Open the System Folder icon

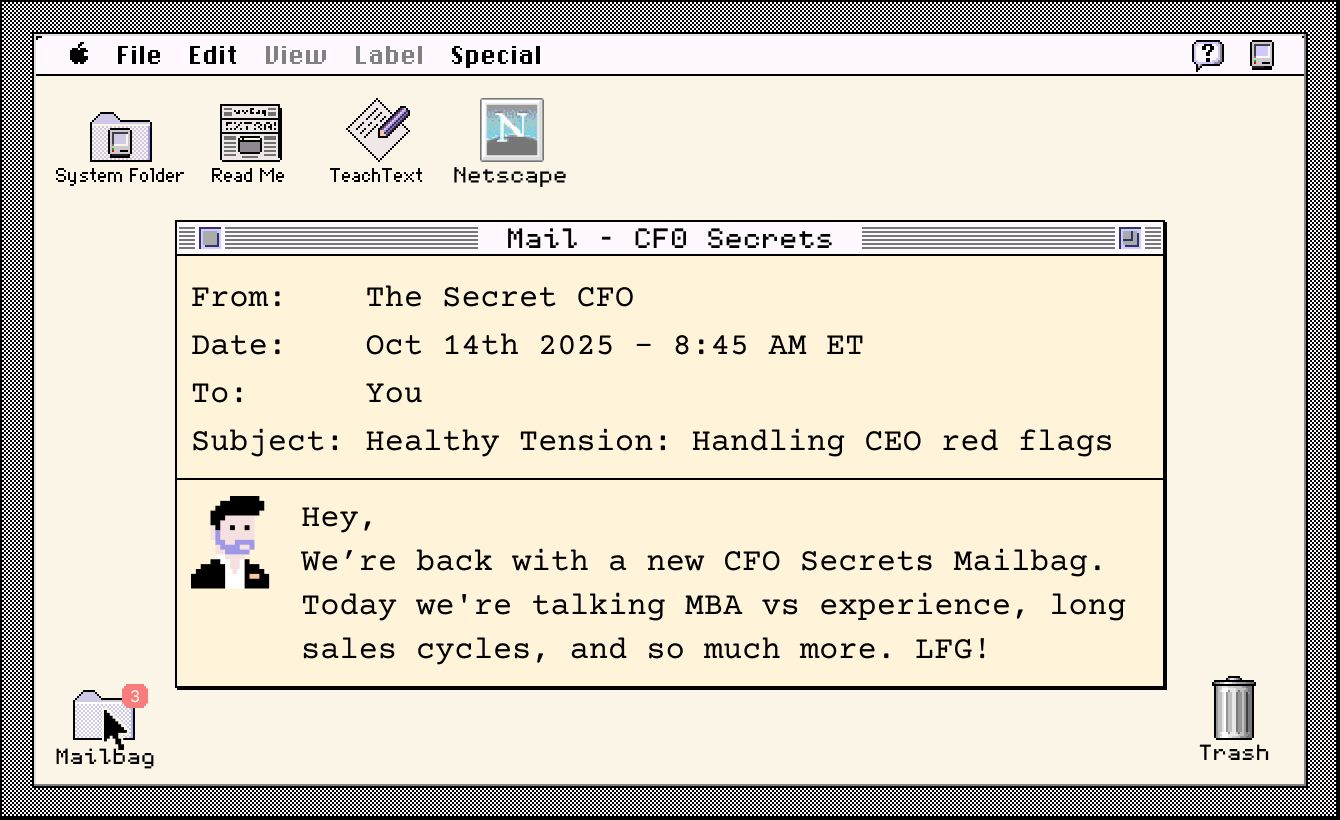click(120, 137)
